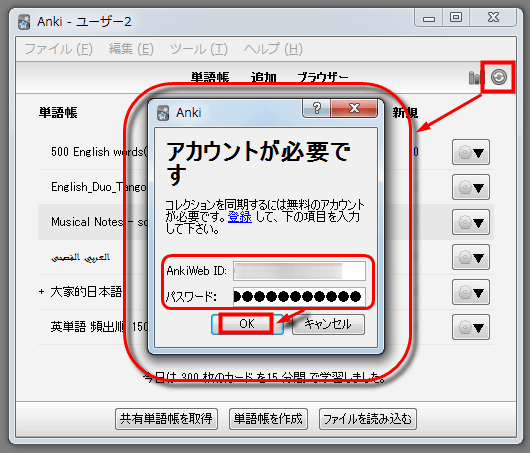
Task: Open options gear for English_Duo_Tango deck
Action: [471, 187]
